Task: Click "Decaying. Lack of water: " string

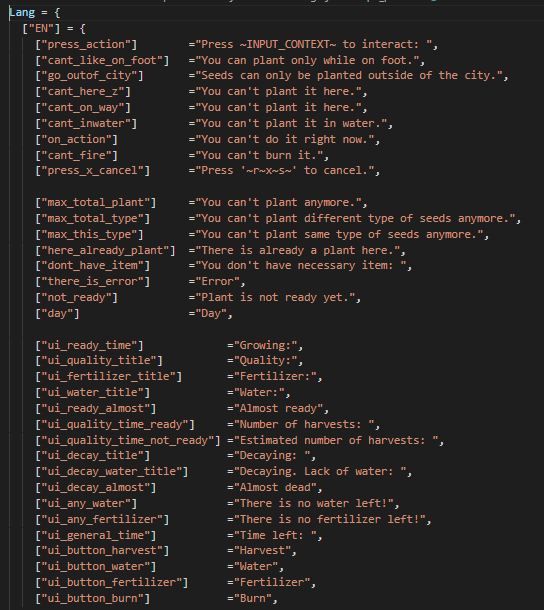Action: pyautogui.click(x=322, y=471)
